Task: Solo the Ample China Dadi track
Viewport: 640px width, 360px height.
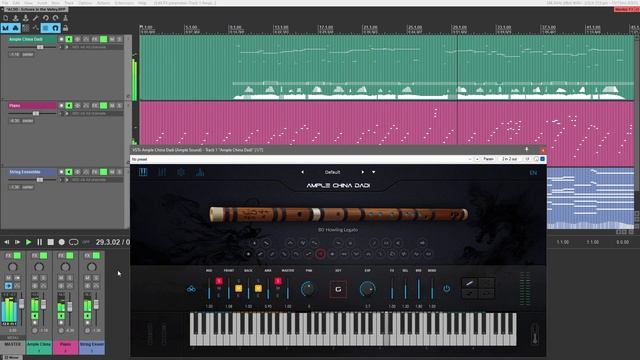Action: (119, 39)
